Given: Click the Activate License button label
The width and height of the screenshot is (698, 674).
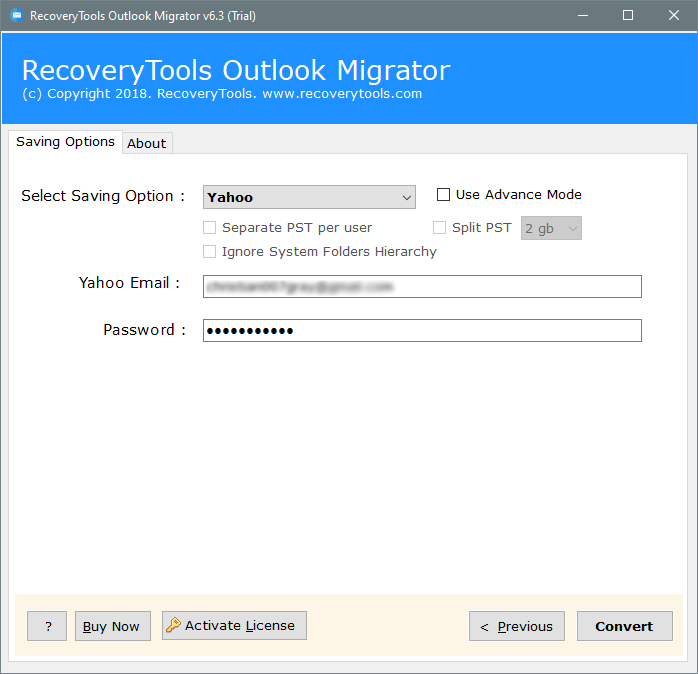Looking at the screenshot, I should [240, 625].
